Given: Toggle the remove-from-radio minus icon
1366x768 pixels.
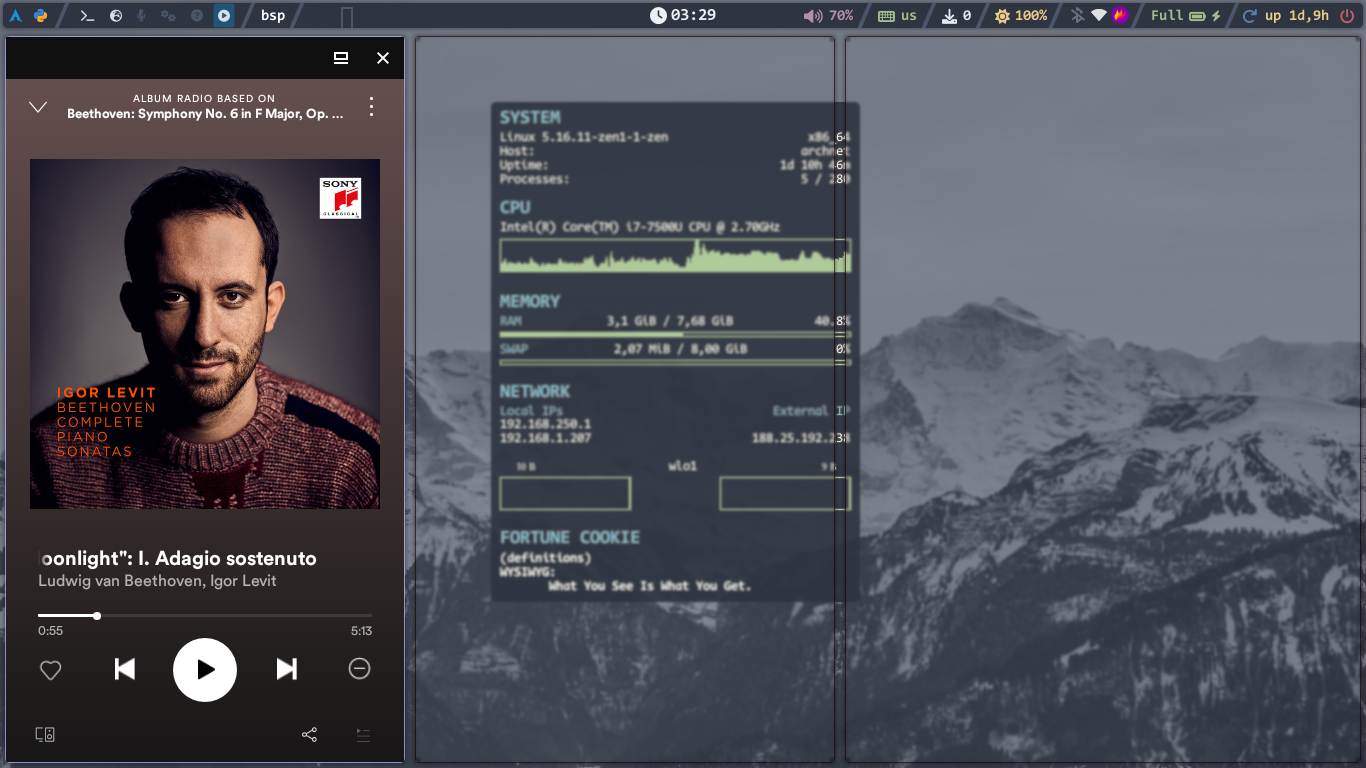Looking at the screenshot, I should 359,668.
